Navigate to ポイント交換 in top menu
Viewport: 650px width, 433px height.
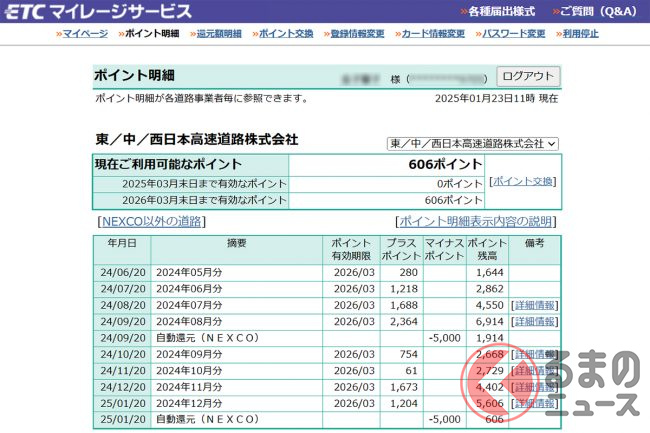pos(285,33)
